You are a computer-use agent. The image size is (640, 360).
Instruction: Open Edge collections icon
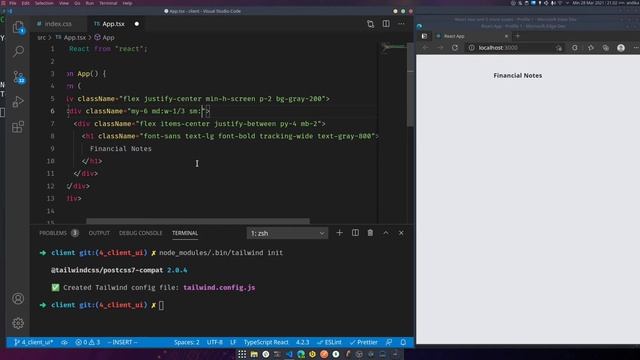point(605,48)
